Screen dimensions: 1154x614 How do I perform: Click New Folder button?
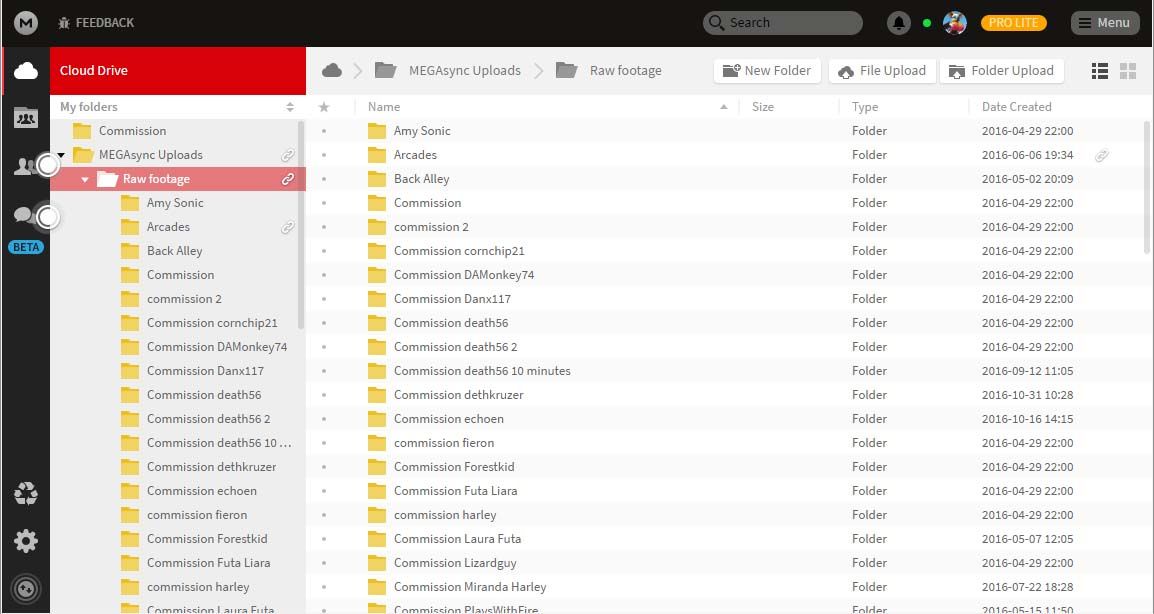767,71
